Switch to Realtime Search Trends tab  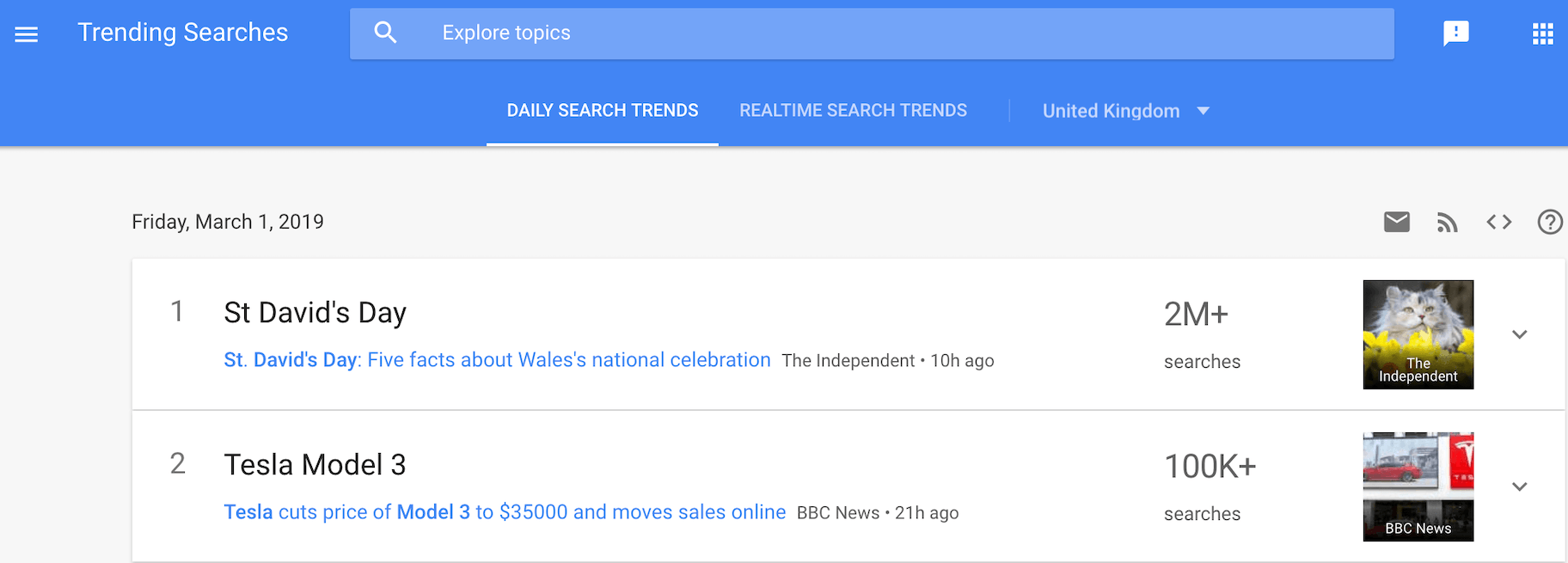(x=853, y=111)
